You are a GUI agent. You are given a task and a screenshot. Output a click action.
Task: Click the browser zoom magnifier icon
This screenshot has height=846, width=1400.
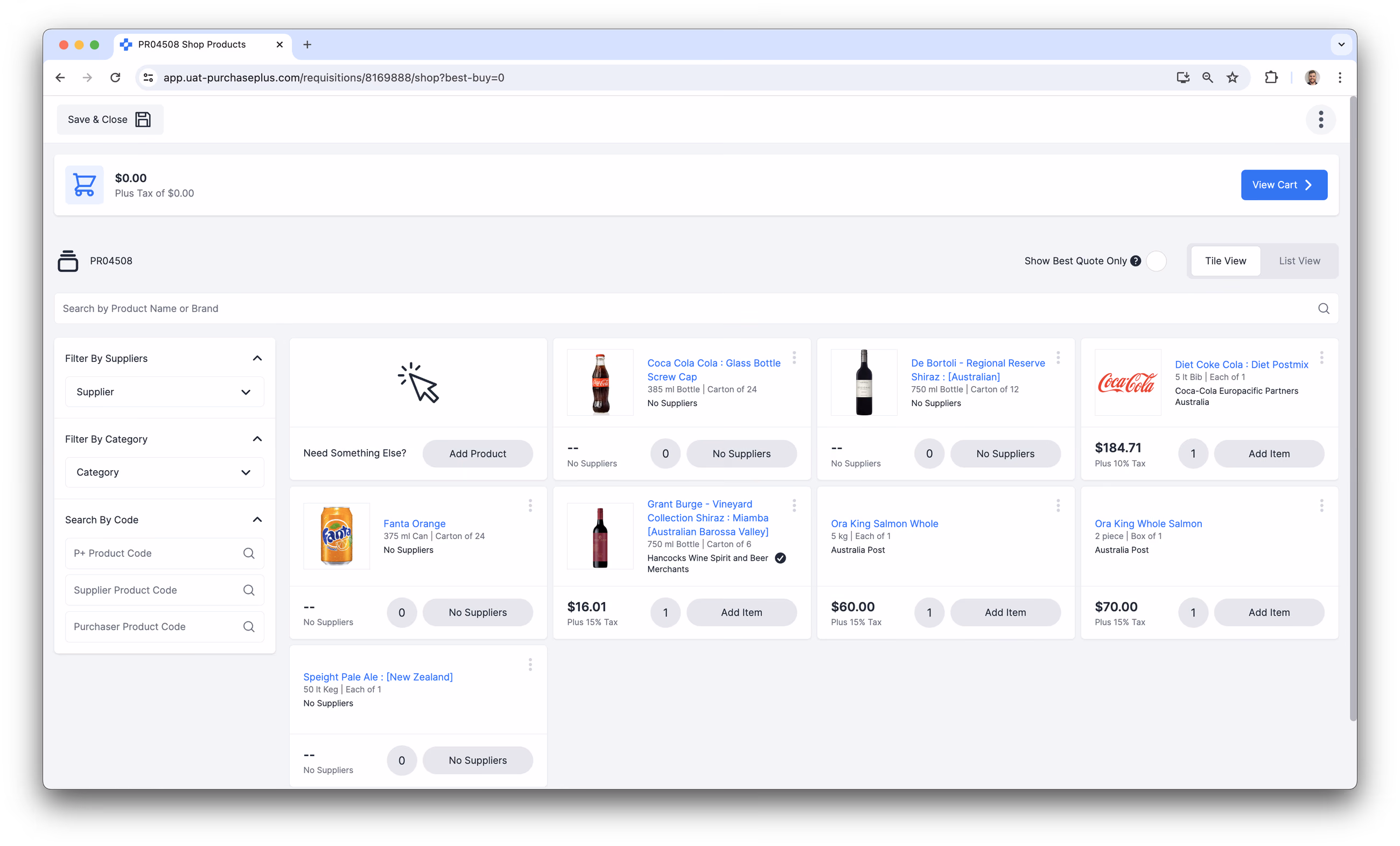pos(1207,77)
